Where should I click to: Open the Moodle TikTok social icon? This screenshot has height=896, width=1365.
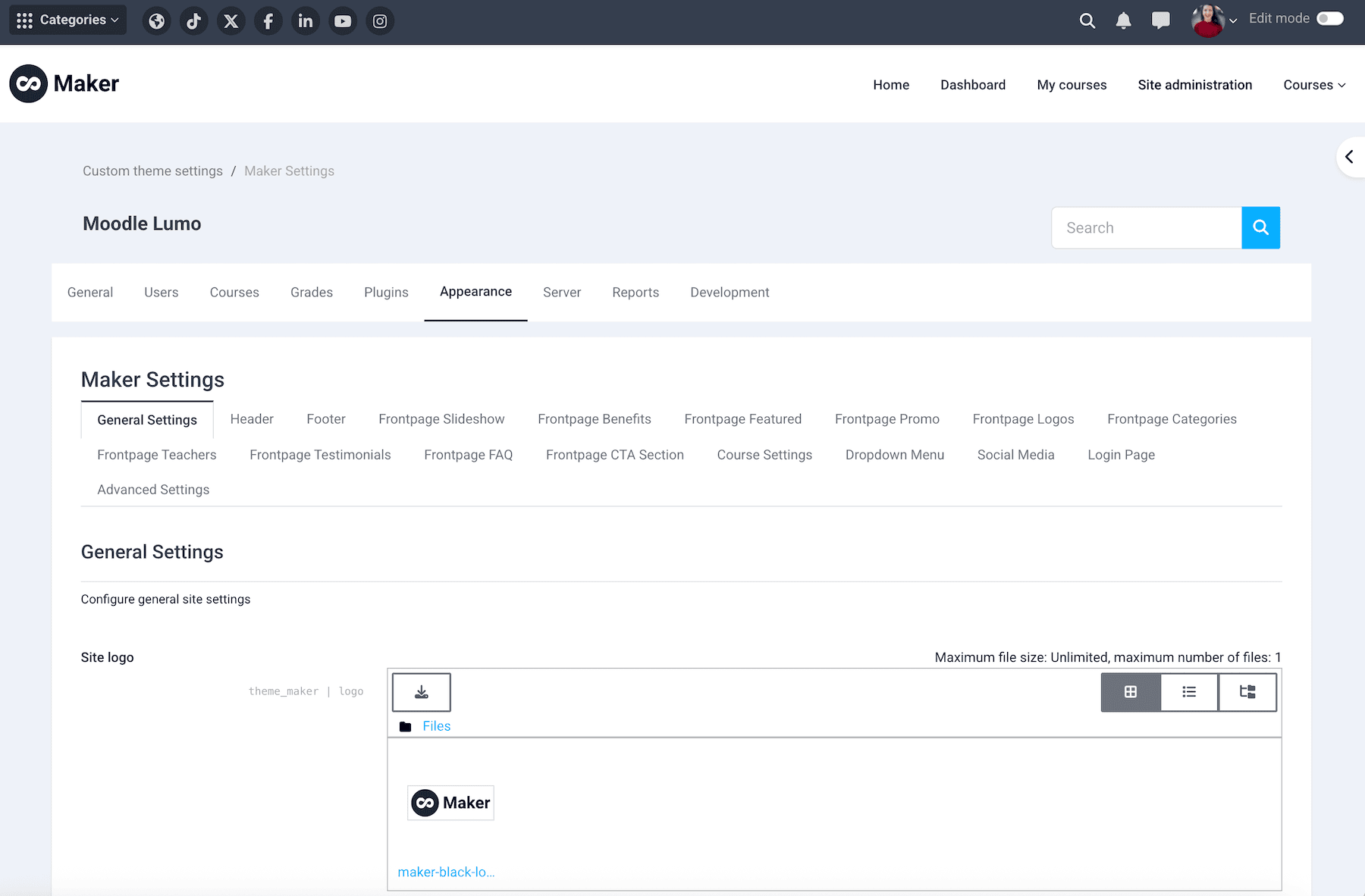click(194, 20)
